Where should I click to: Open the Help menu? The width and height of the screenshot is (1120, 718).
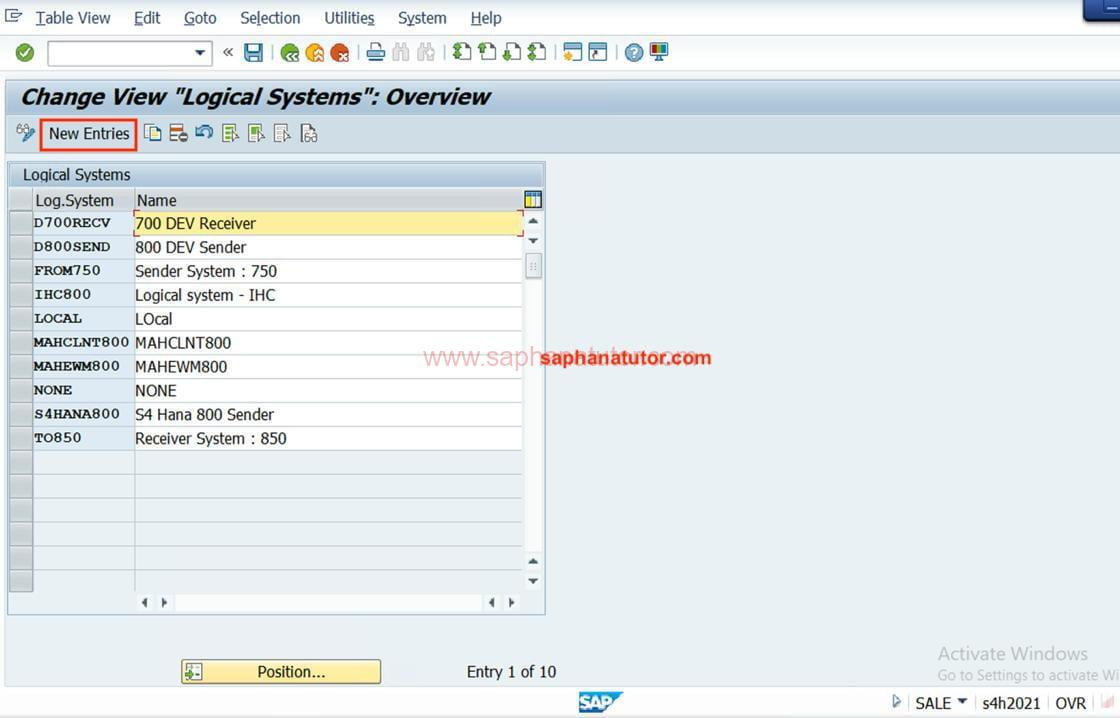point(486,18)
